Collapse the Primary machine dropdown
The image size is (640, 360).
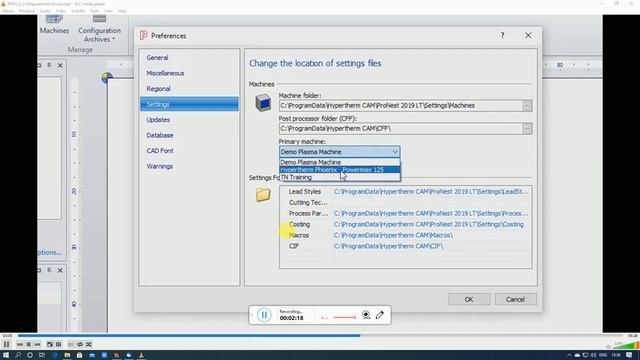(x=395, y=152)
